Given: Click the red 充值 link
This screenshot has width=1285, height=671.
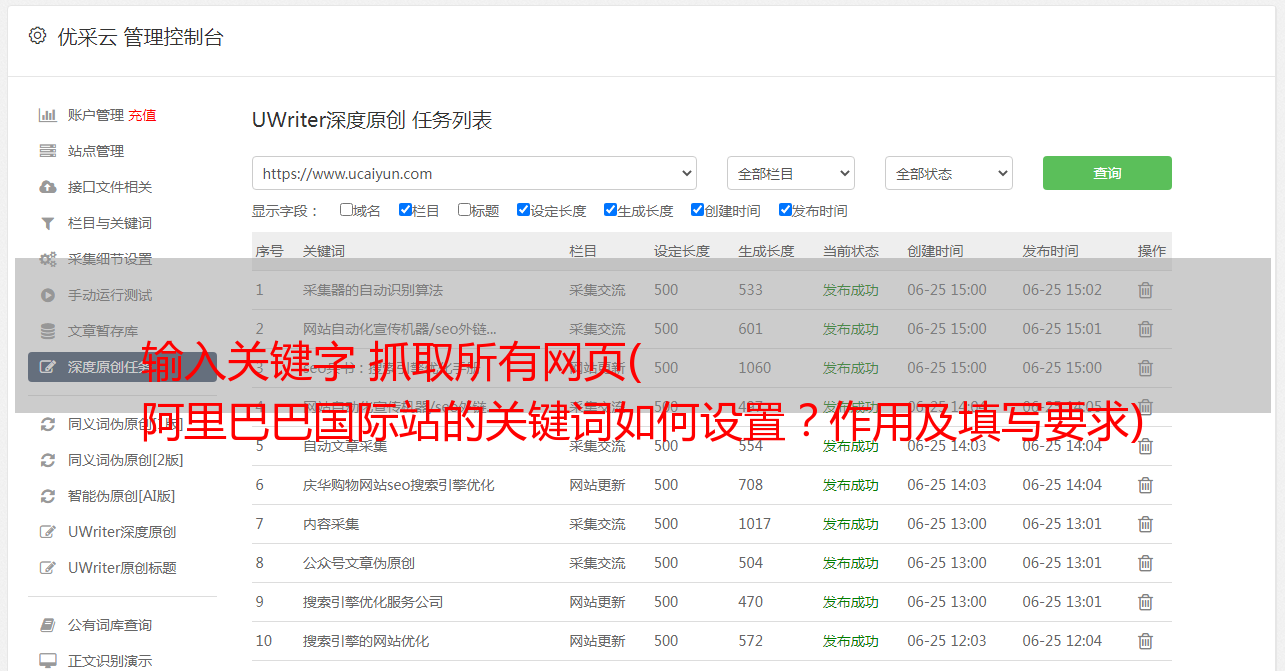Looking at the screenshot, I should coord(142,115).
